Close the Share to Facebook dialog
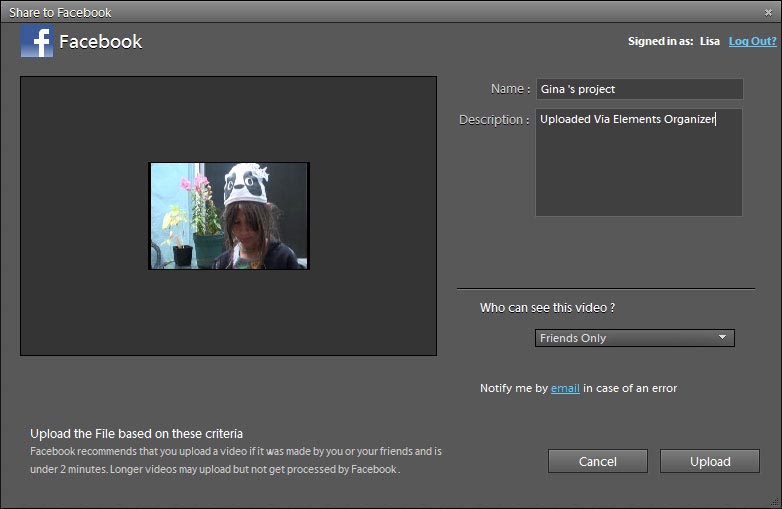782x509 pixels. pyautogui.click(x=767, y=13)
